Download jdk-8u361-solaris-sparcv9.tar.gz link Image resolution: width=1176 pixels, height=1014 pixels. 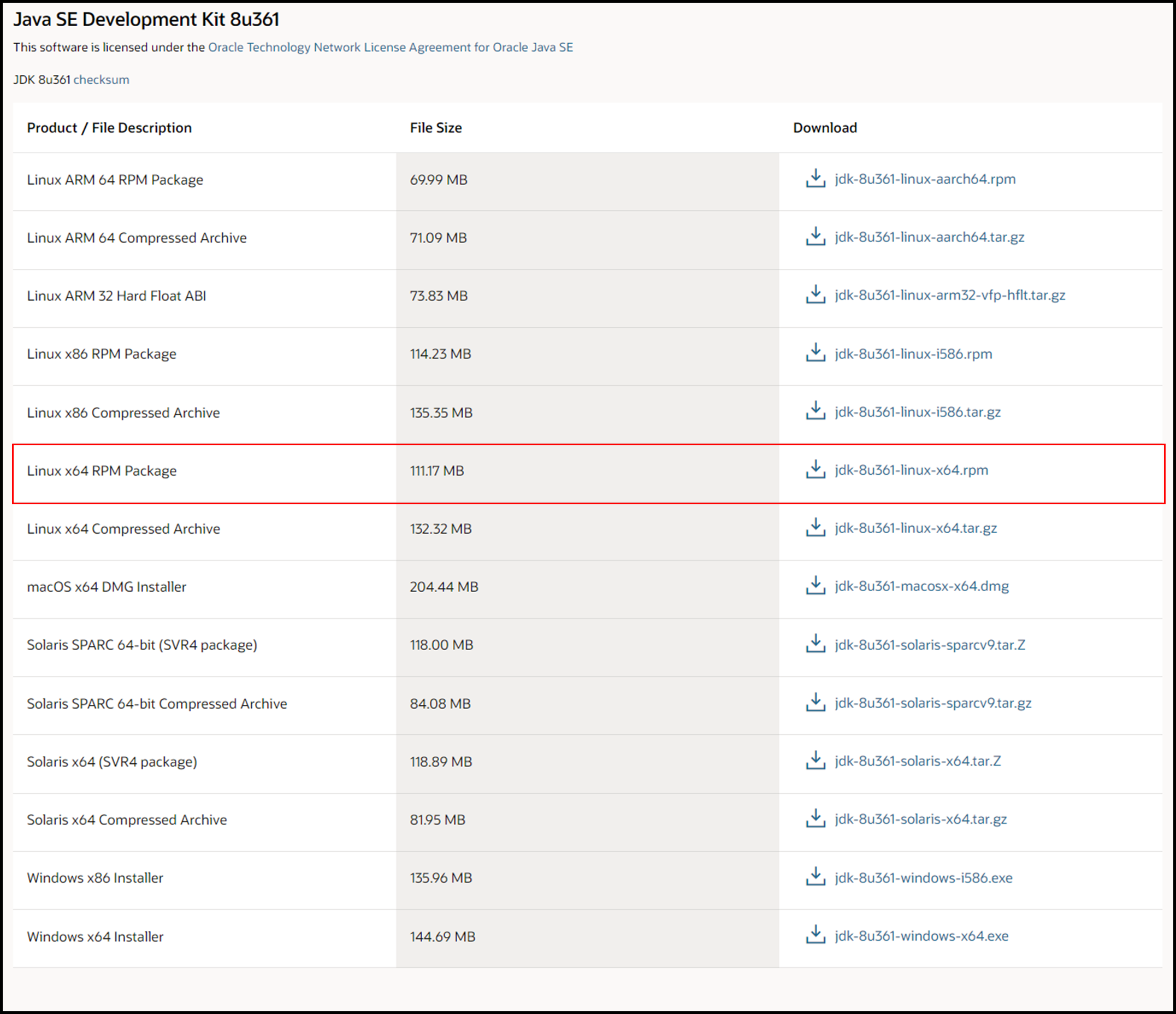pos(932,703)
